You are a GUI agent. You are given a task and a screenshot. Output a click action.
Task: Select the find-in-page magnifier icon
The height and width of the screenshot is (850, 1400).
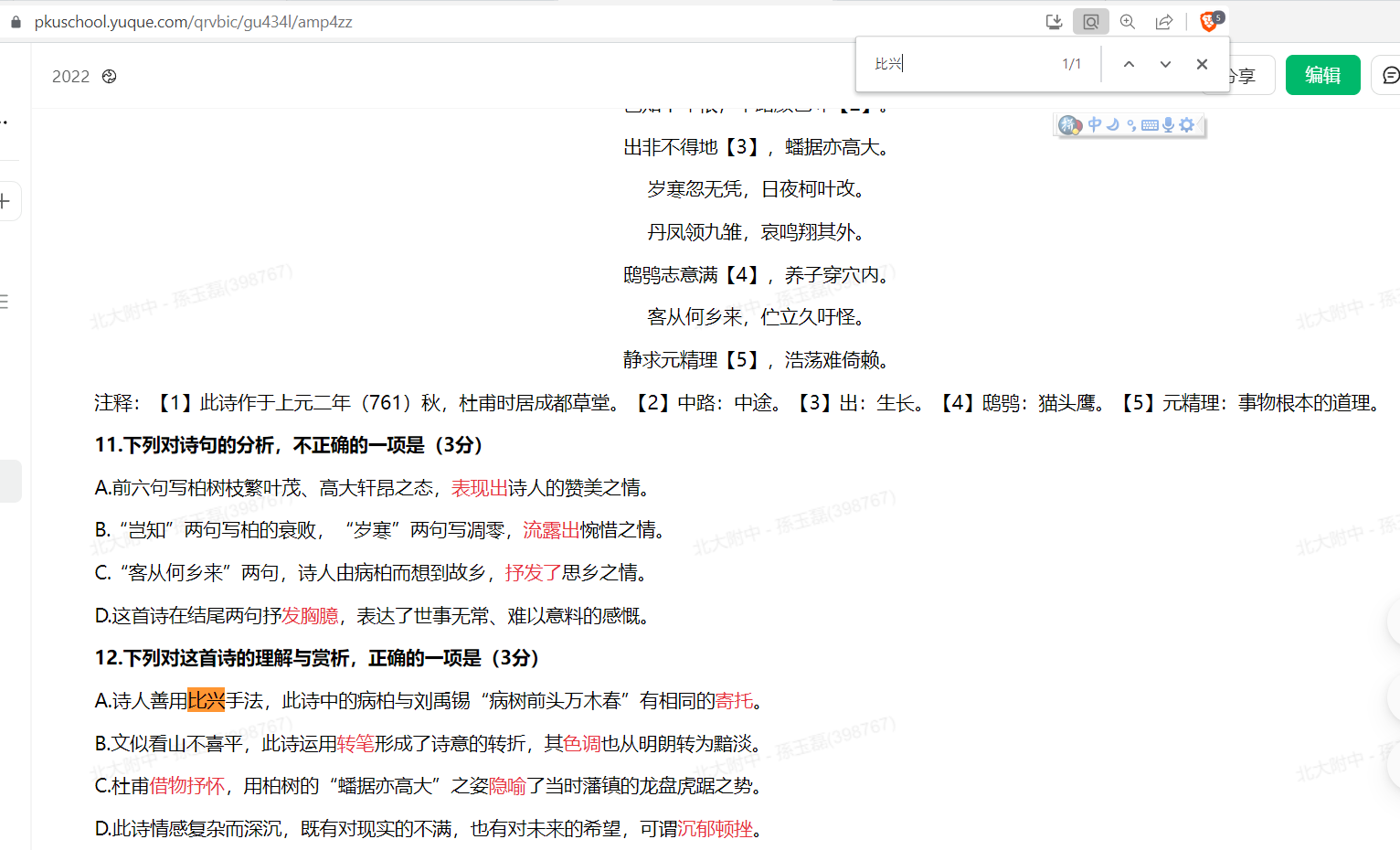pyautogui.click(x=1090, y=21)
